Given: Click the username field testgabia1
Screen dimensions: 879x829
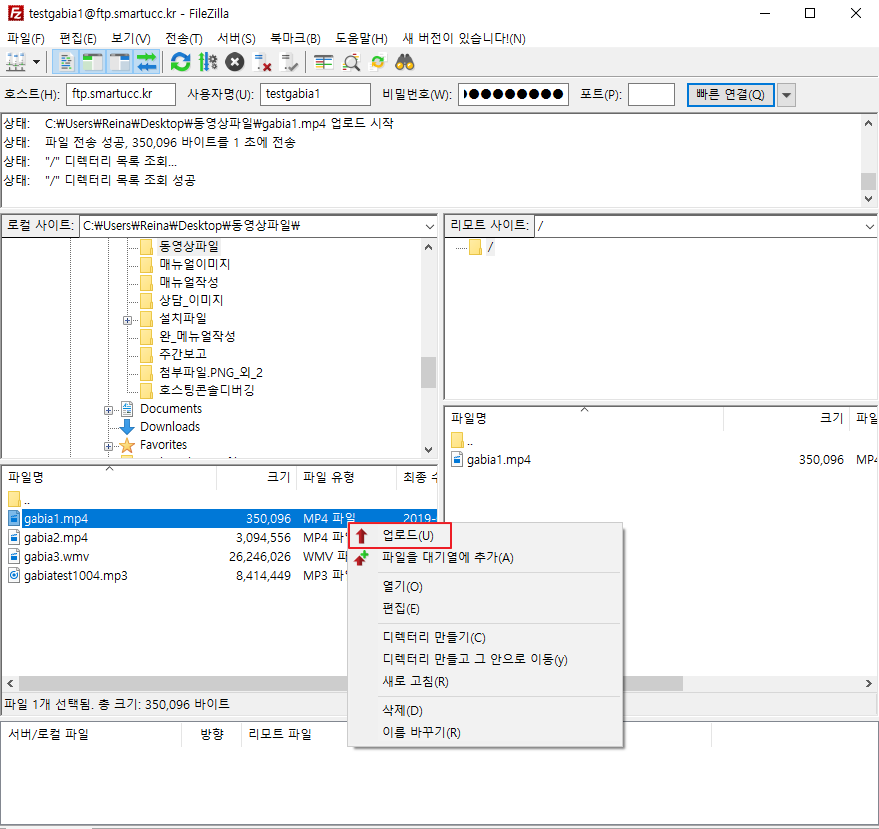Looking at the screenshot, I should coord(315,94).
